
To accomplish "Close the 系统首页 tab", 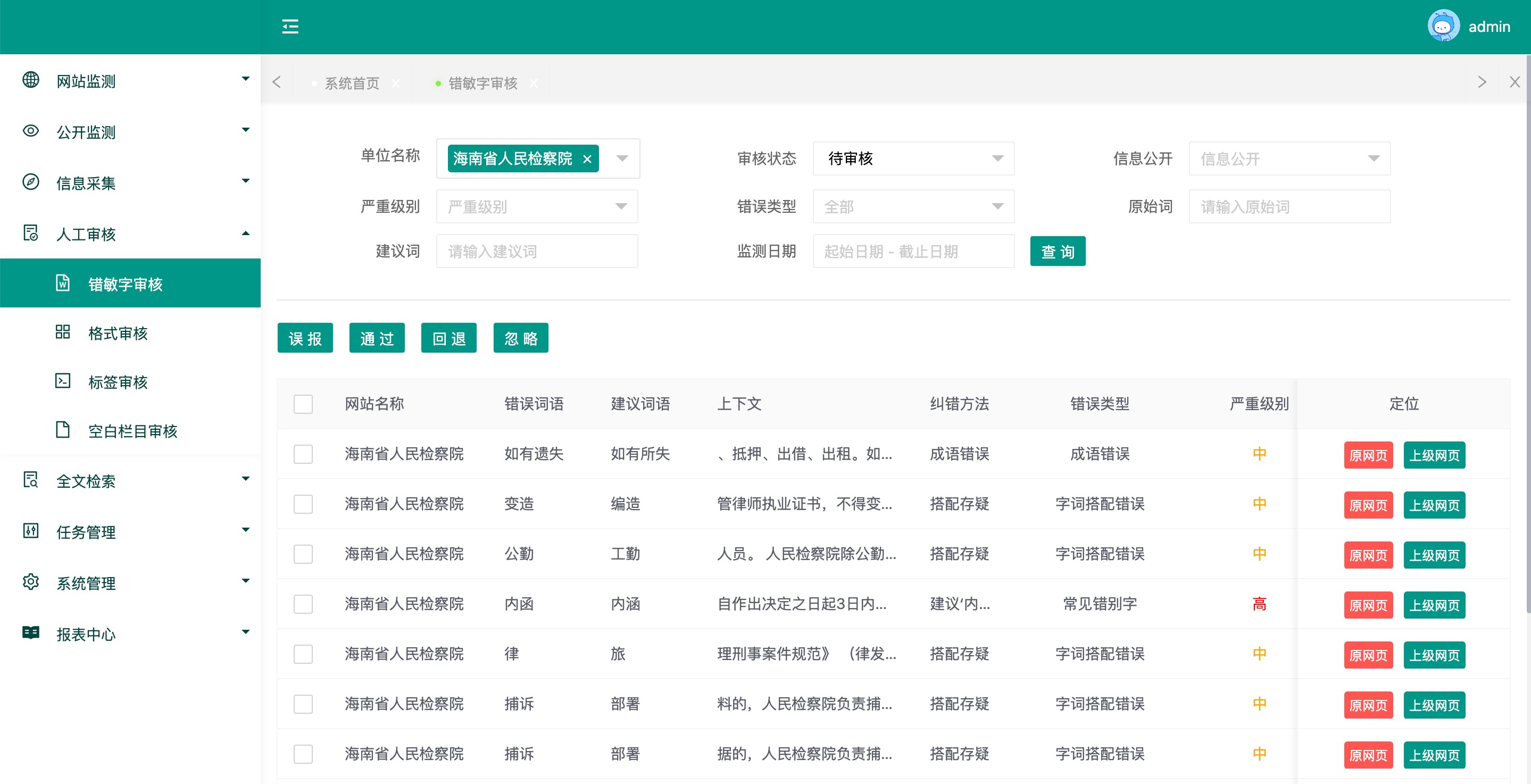I will [396, 84].
